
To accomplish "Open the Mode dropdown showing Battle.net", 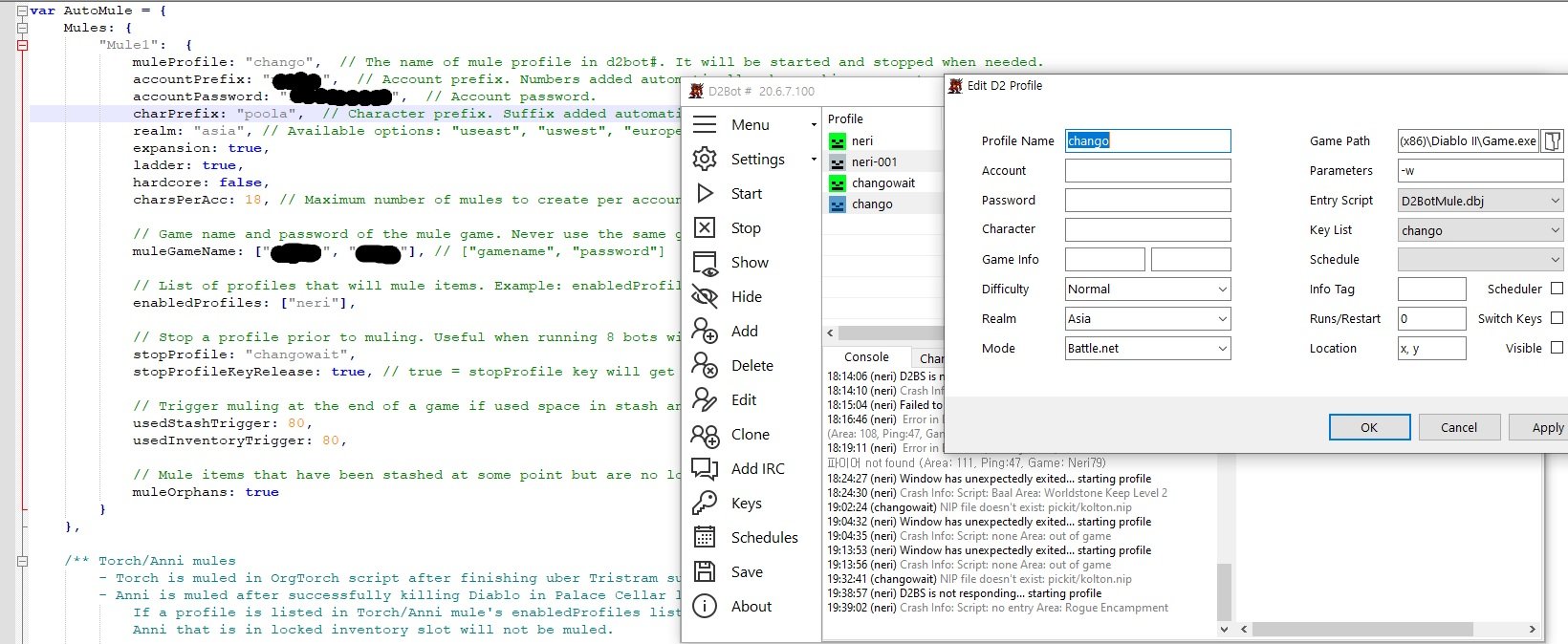I will [1147, 349].
